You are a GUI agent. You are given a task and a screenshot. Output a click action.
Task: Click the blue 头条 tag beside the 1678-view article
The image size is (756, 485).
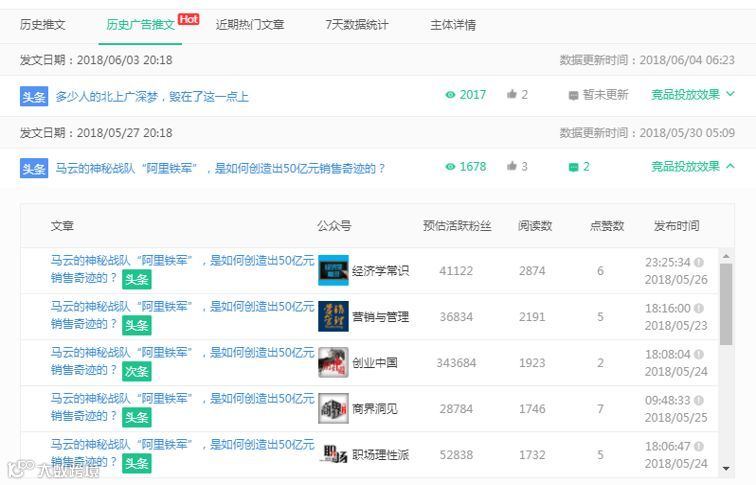click(34, 168)
